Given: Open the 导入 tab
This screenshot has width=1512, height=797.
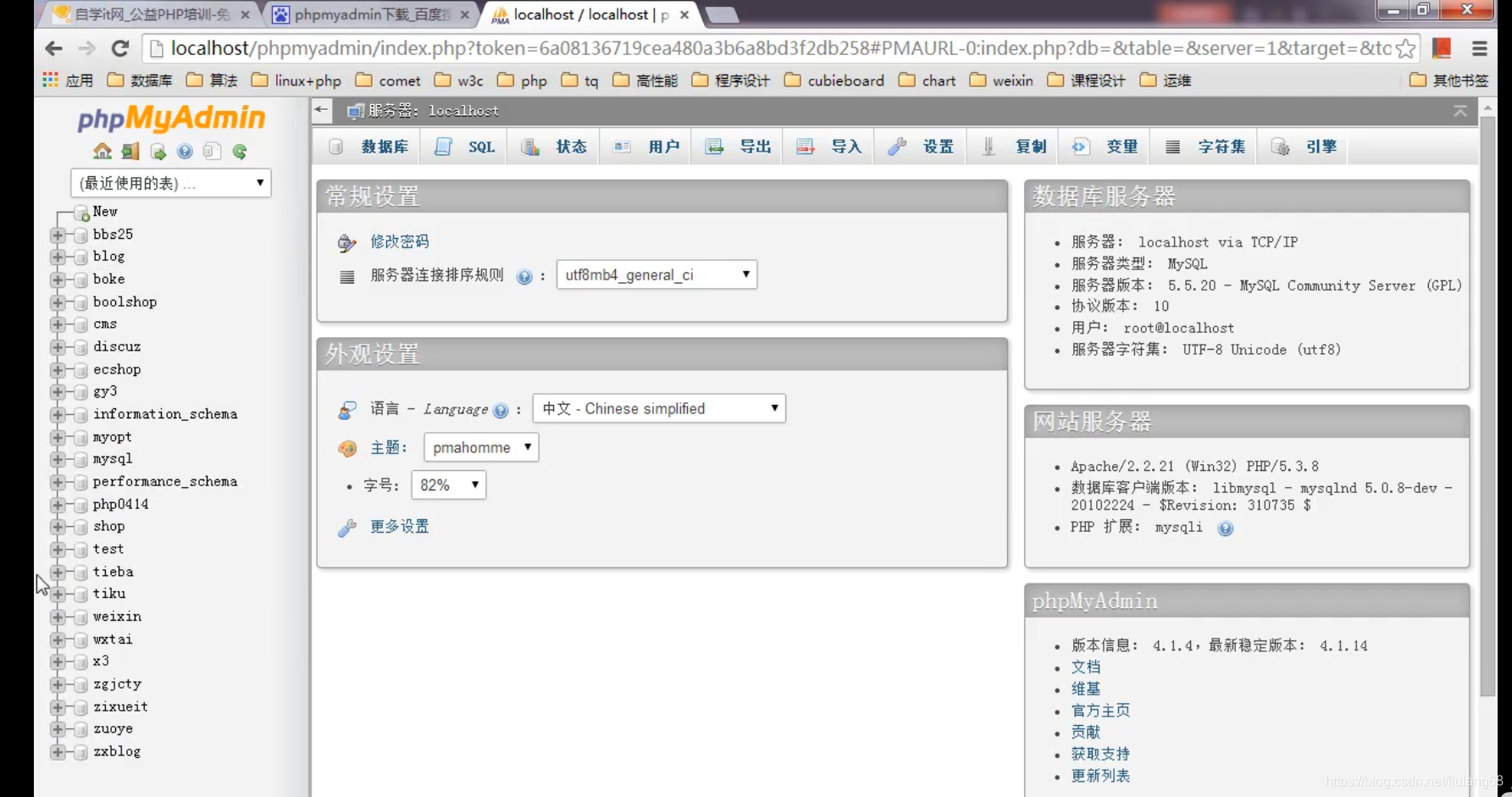Looking at the screenshot, I should coord(829,147).
